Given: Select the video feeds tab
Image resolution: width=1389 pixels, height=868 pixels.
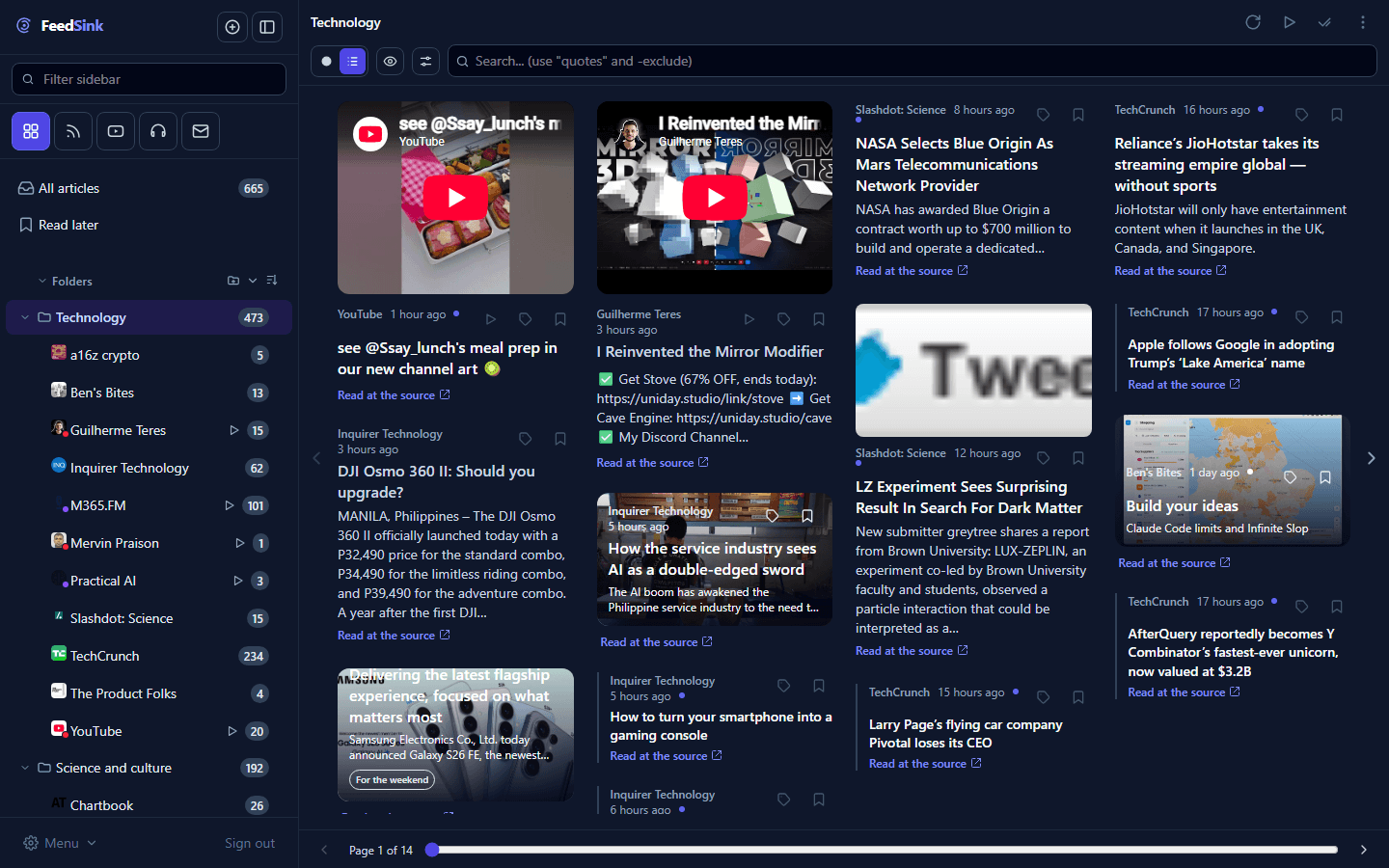Looking at the screenshot, I should click(x=116, y=131).
